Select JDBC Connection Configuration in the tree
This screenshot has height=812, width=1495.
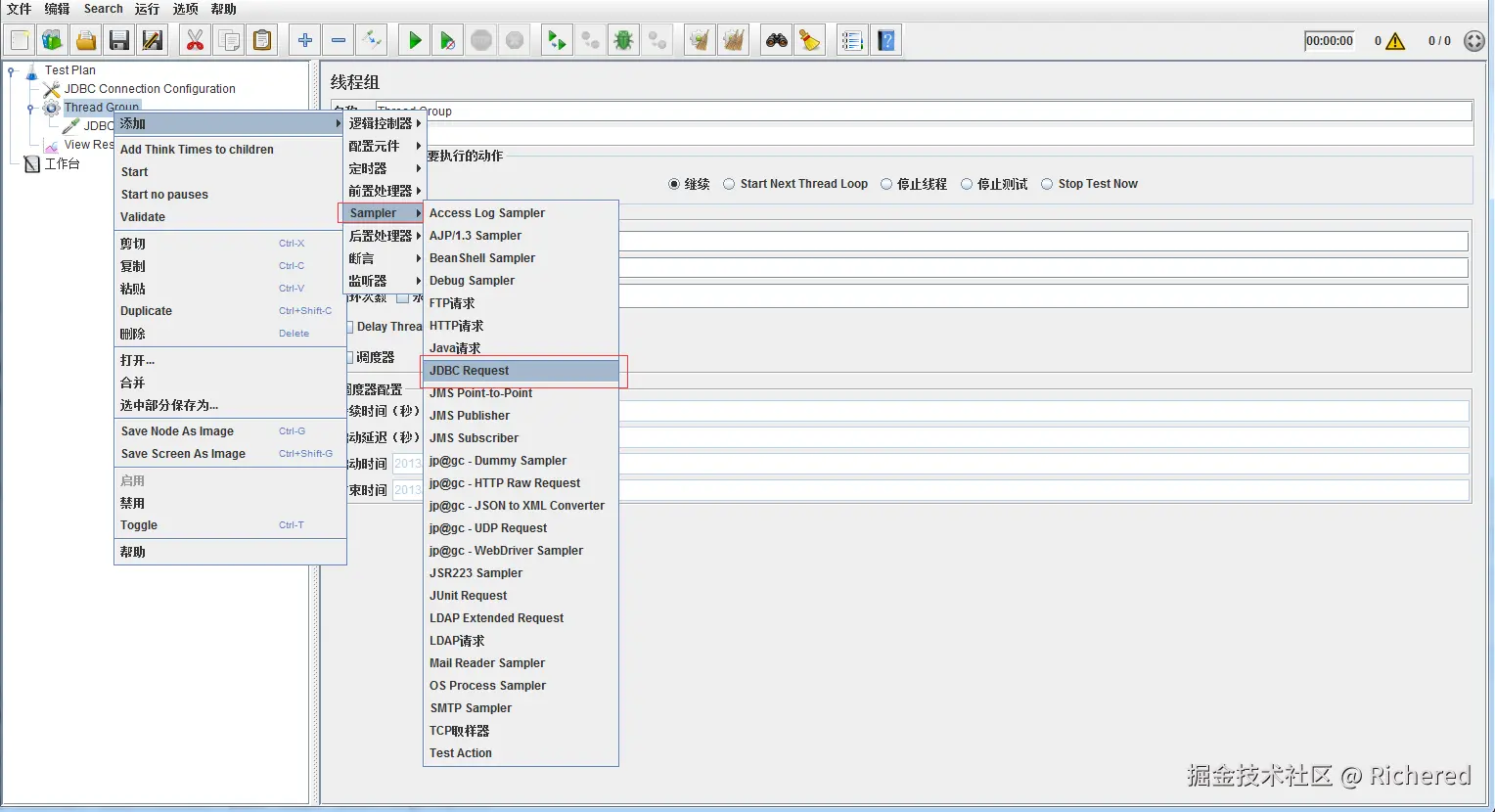pyautogui.click(x=150, y=89)
